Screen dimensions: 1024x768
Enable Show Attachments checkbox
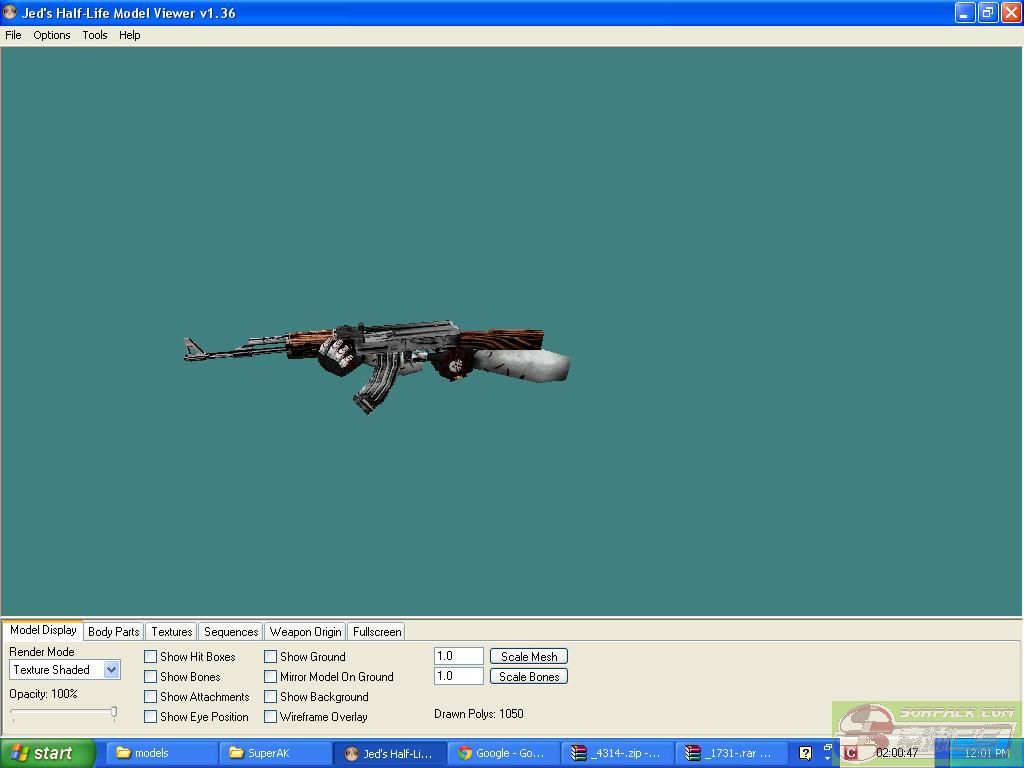click(150, 697)
